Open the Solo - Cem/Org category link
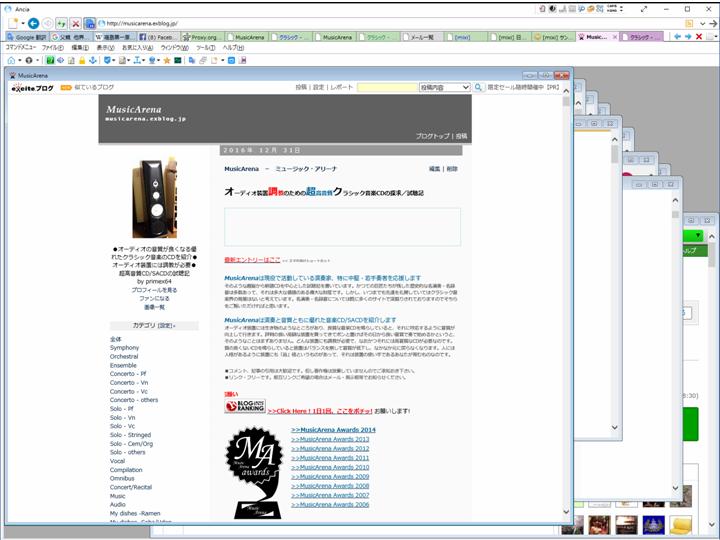Image resolution: width=720 pixels, height=540 pixels. 131,444
